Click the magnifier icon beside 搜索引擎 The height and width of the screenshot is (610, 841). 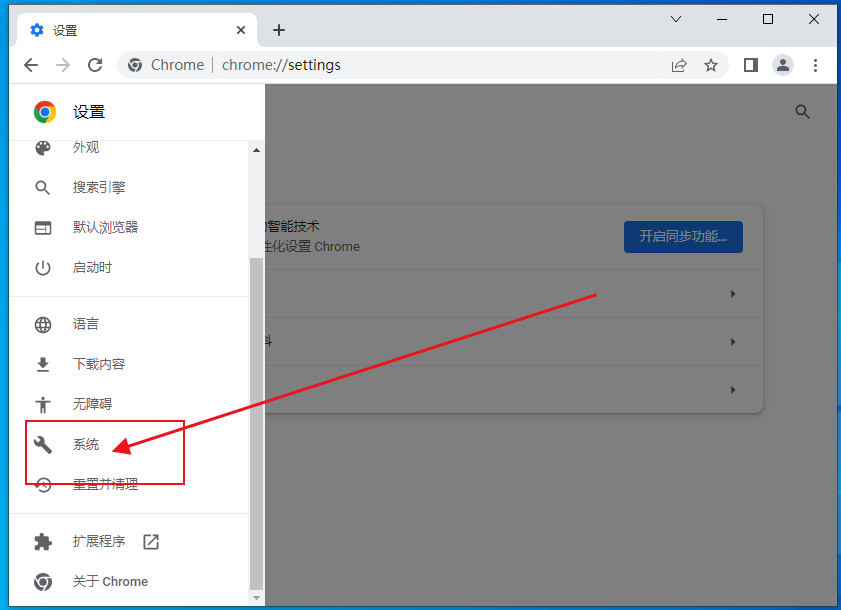click(43, 188)
